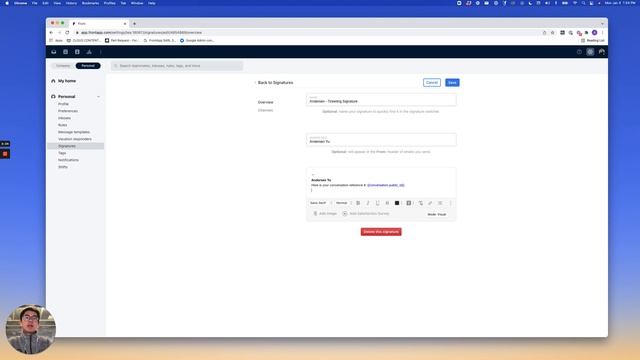Save the signature changes
Screen dimensions: 640x360
(x=452, y=82)
